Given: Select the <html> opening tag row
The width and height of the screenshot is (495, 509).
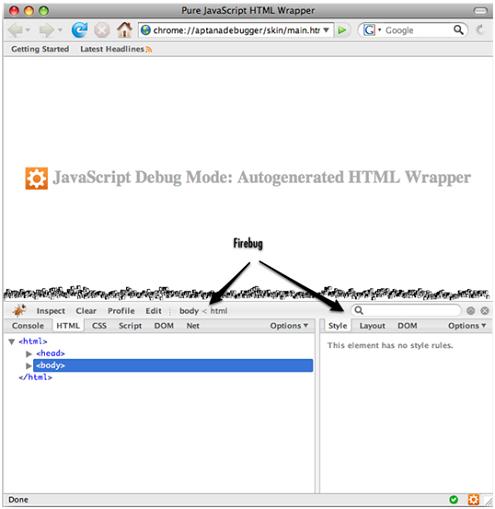Looking at the screenshot, I should [33, 341].
